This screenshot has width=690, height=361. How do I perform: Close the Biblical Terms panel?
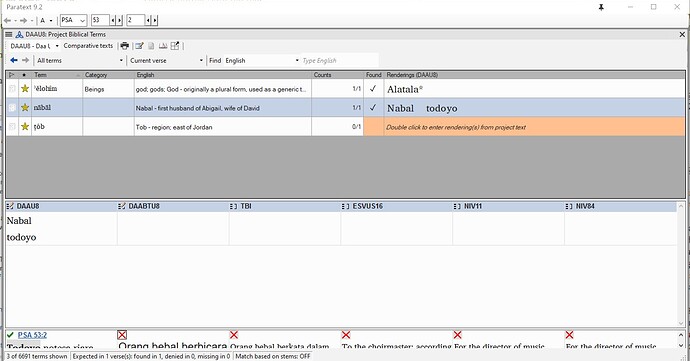coord(682,34)
